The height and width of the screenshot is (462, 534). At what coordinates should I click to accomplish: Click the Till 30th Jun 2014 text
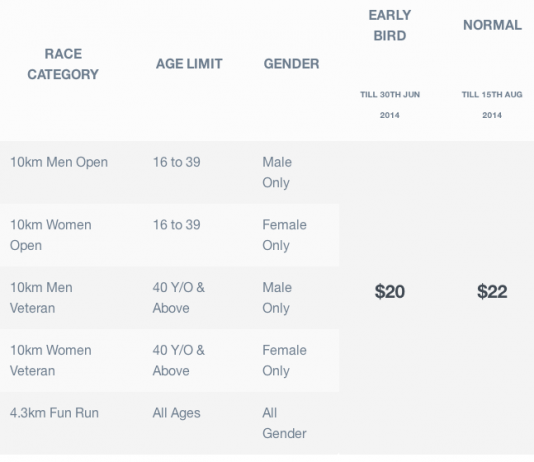pyautogui.click(x=390, y=105)
